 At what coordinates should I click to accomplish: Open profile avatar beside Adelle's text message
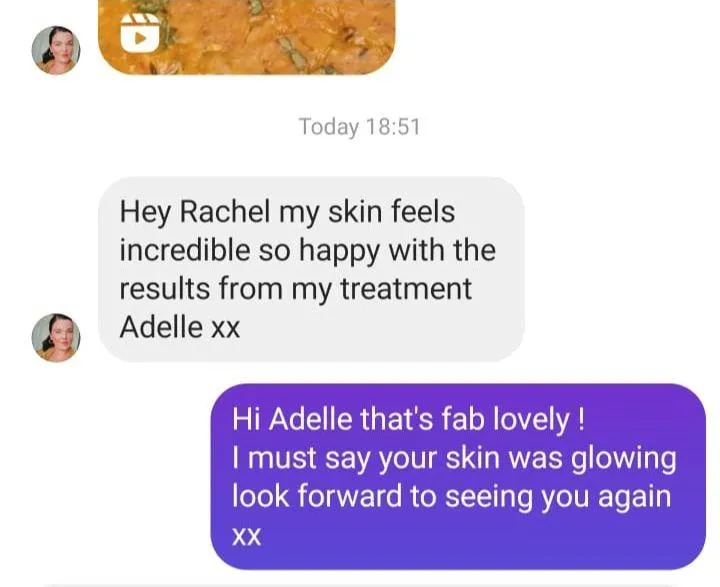point(56,338)
